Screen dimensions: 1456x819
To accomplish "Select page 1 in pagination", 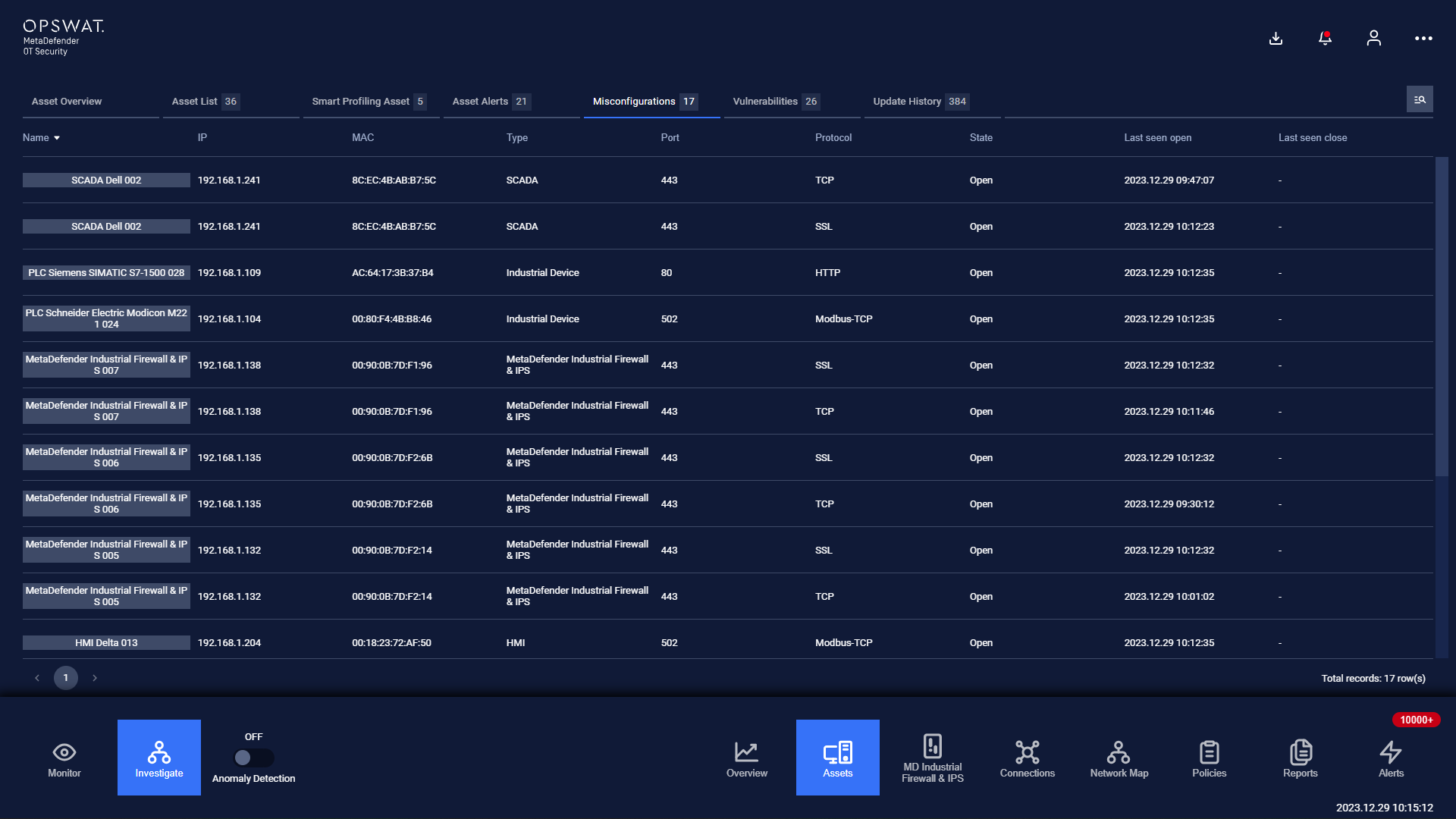I will click(x=66, y=678).
